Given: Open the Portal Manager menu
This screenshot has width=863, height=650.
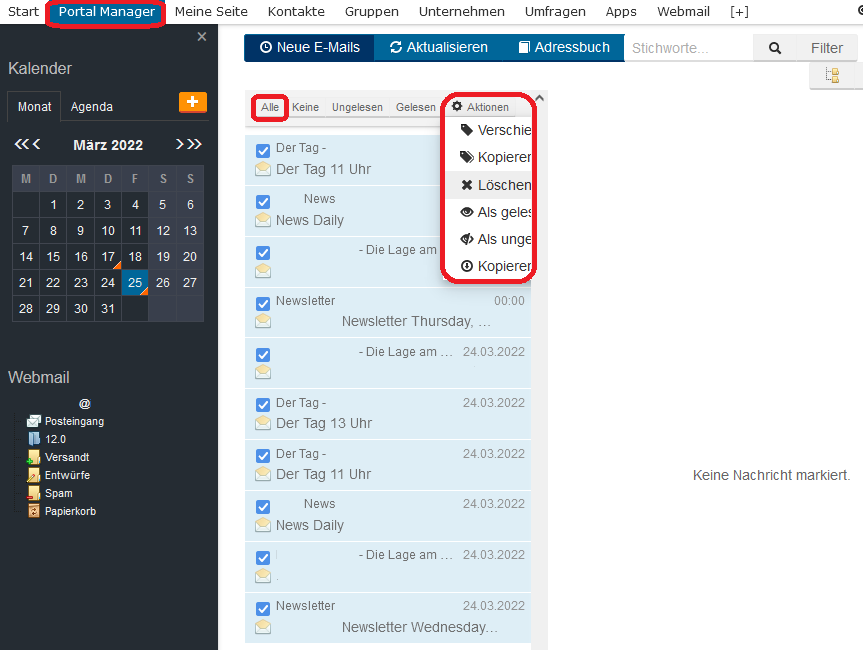Looking at the screenshot, I should click(x=107, y=12).
